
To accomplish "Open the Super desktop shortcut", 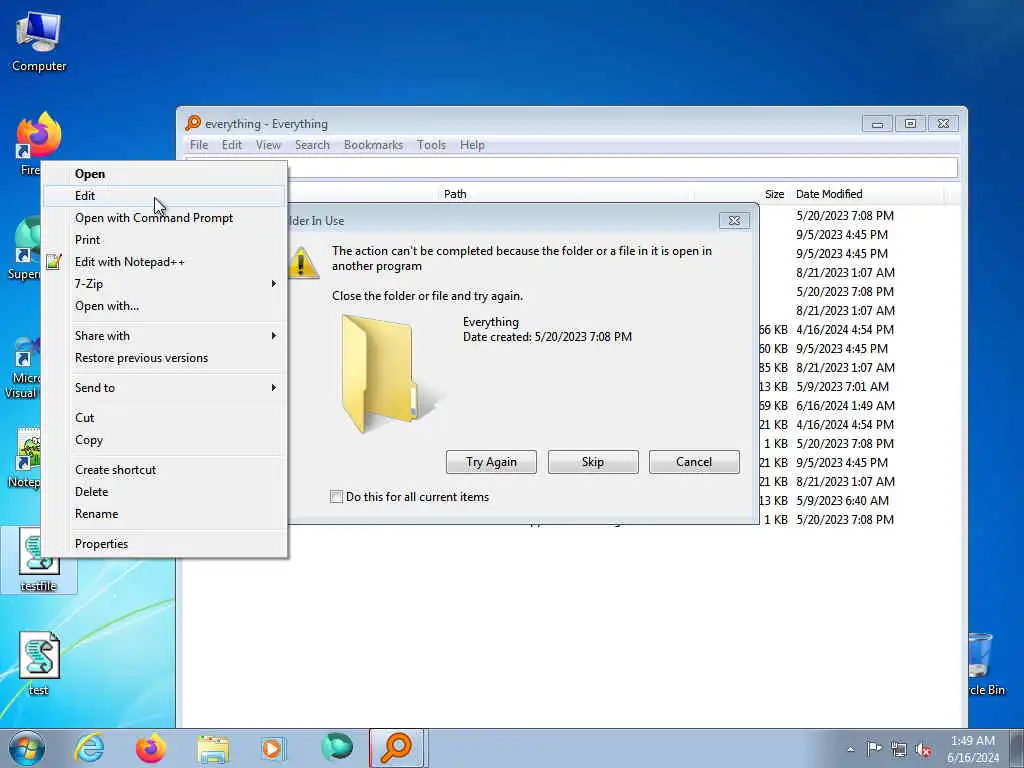I will pos(25,249).
